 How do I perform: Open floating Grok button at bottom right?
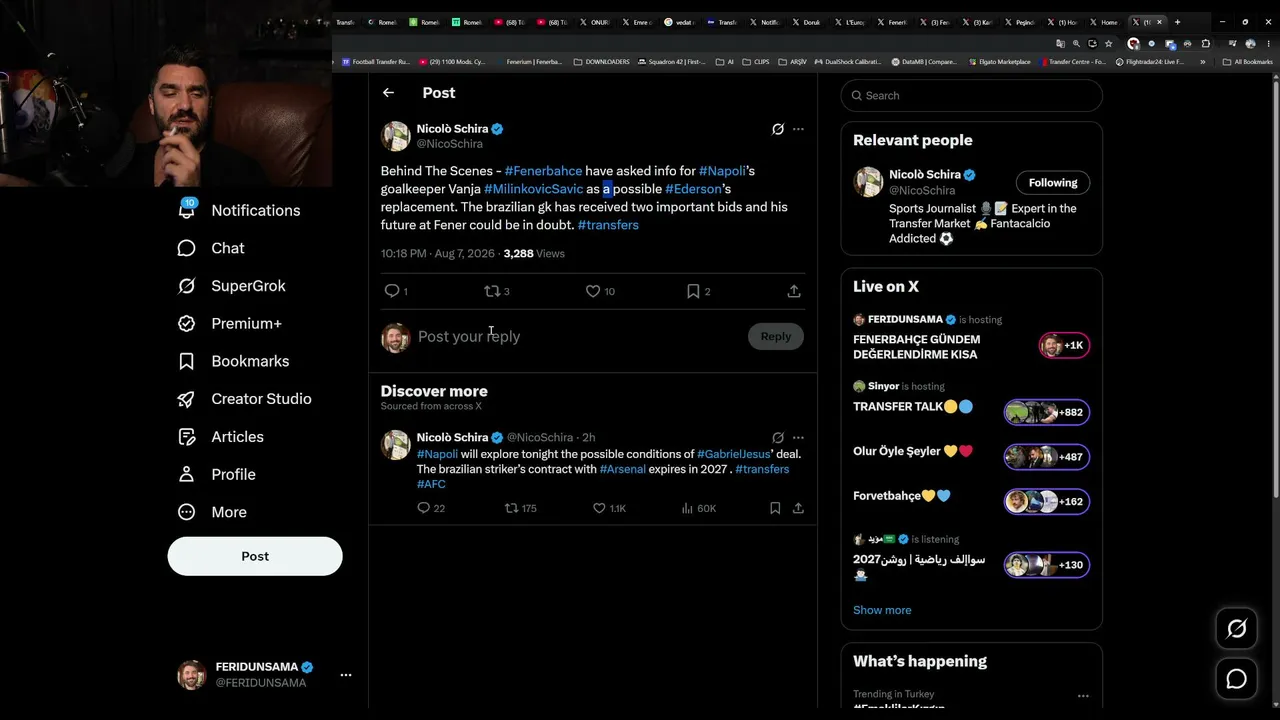tap(1237, 629)
